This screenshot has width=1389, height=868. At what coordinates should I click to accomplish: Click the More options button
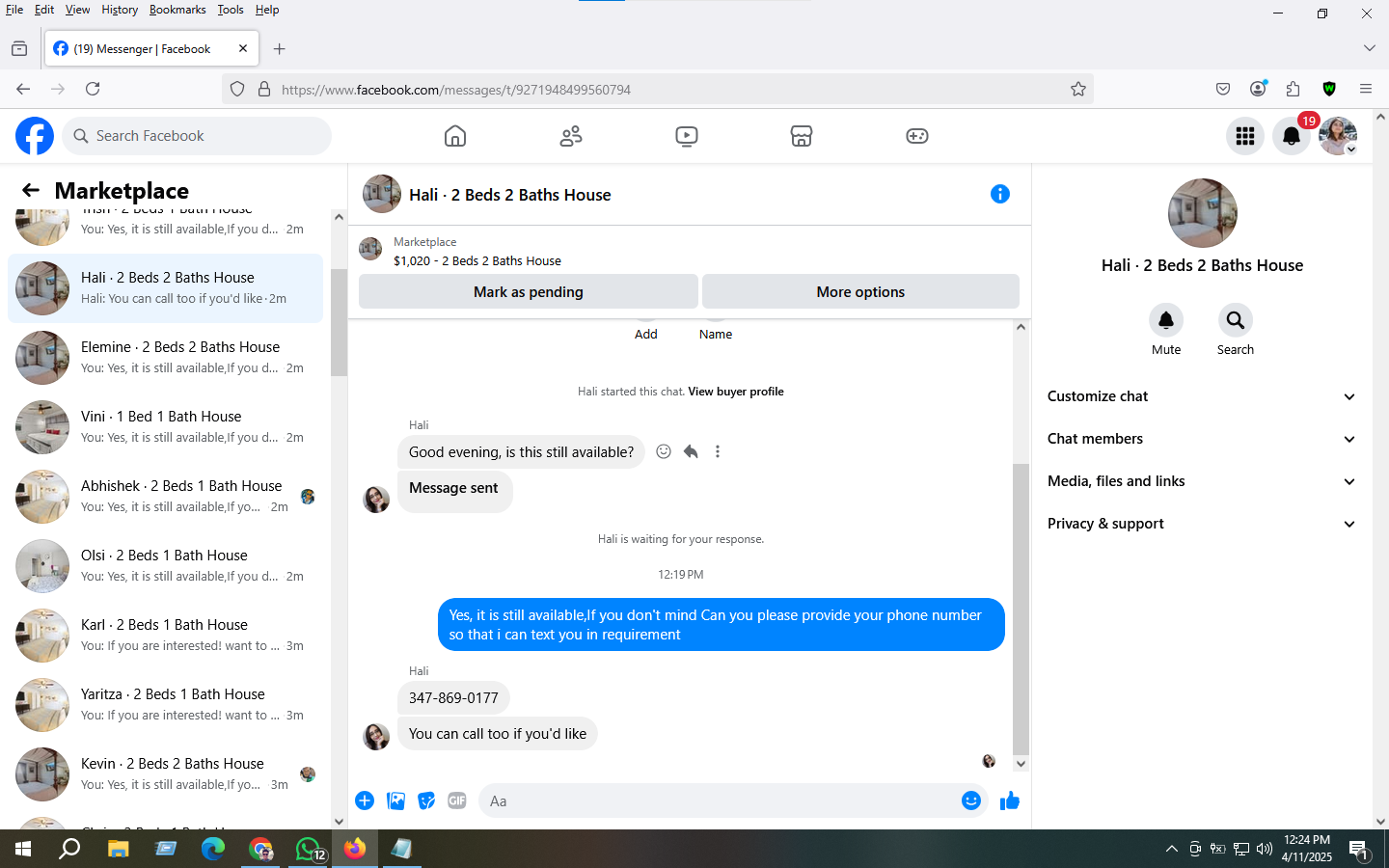(x=860, y=291)
